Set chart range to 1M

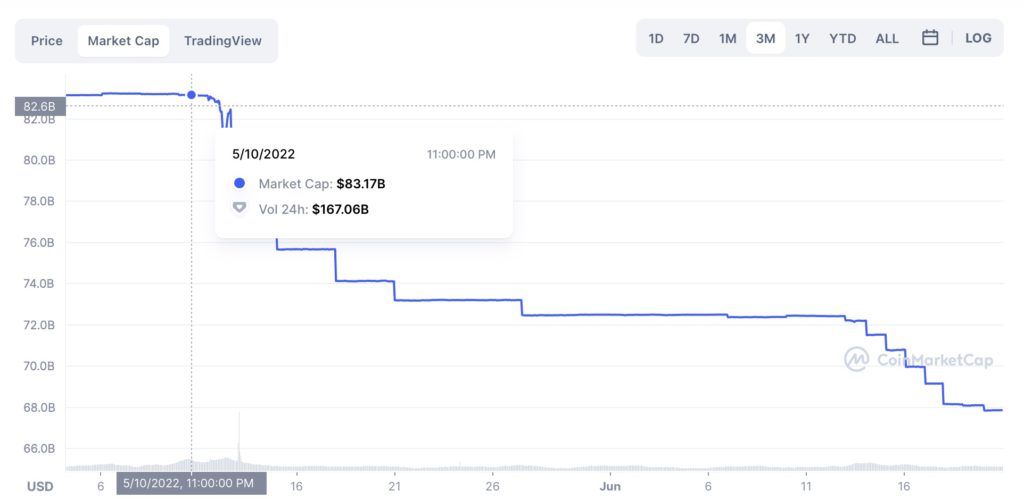pos(727,39)
